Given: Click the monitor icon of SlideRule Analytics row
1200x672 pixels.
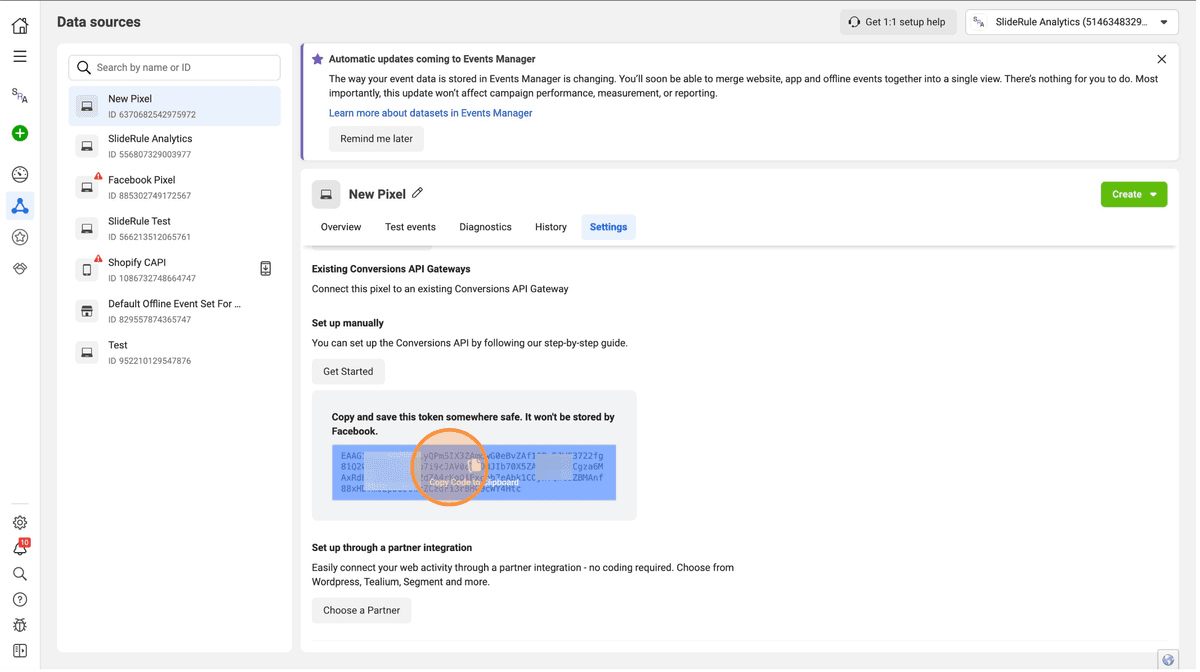Looking at the screenshot, I should point(87,147).
